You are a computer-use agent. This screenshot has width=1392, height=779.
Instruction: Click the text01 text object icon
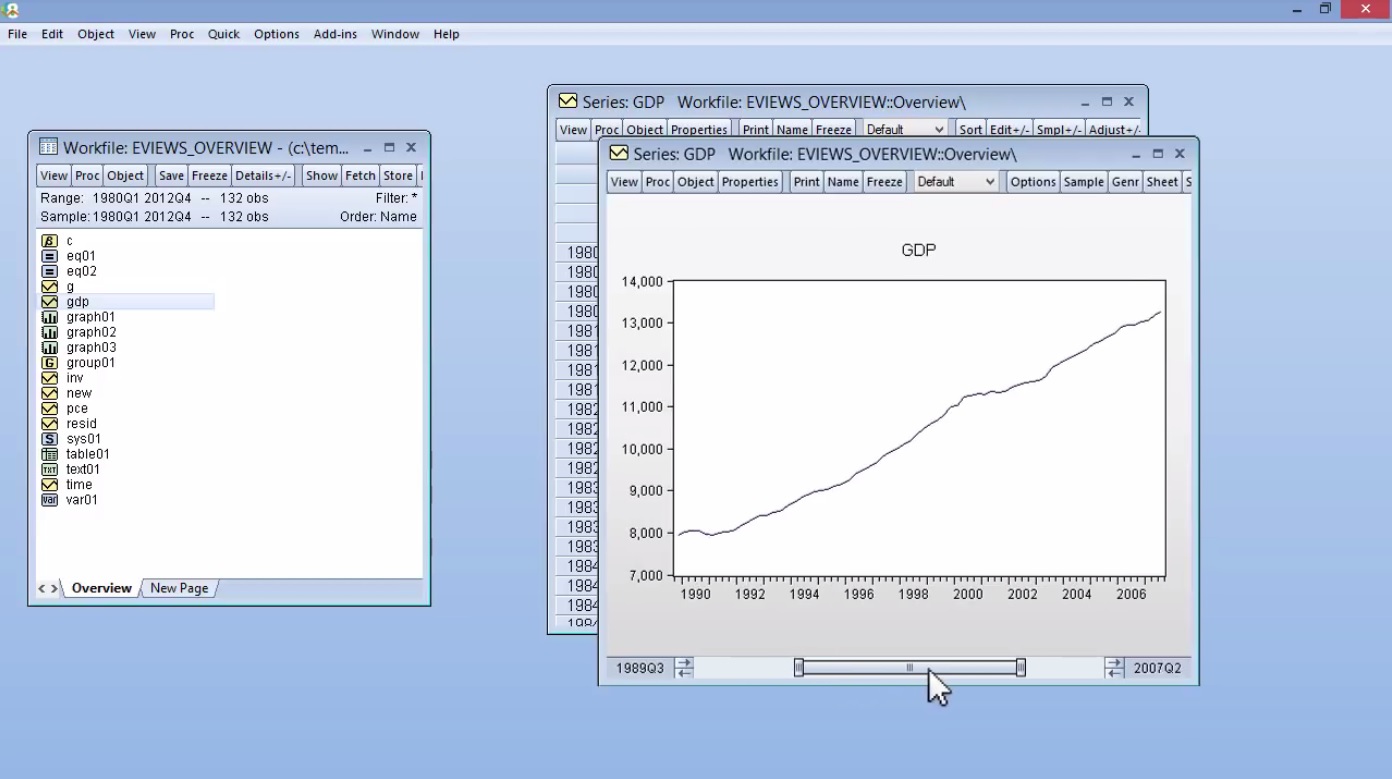pos(49,469)
